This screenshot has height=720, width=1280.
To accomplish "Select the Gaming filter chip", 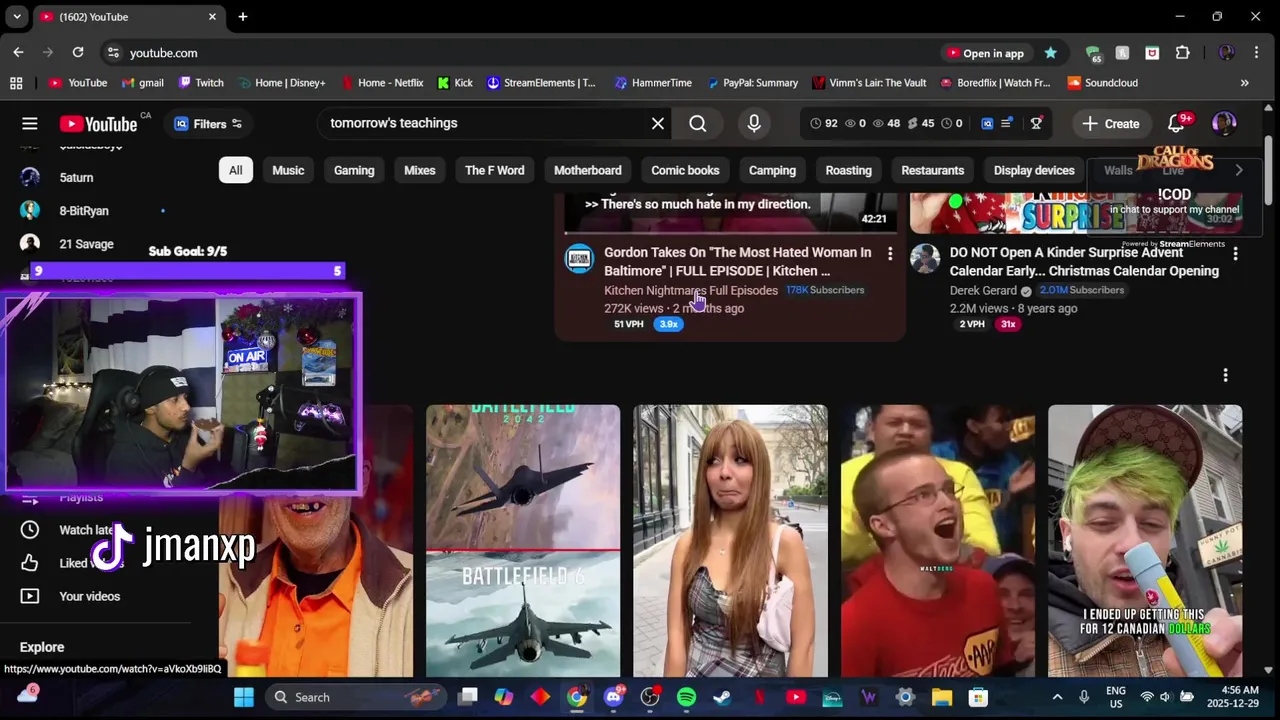I will [354, 170].
